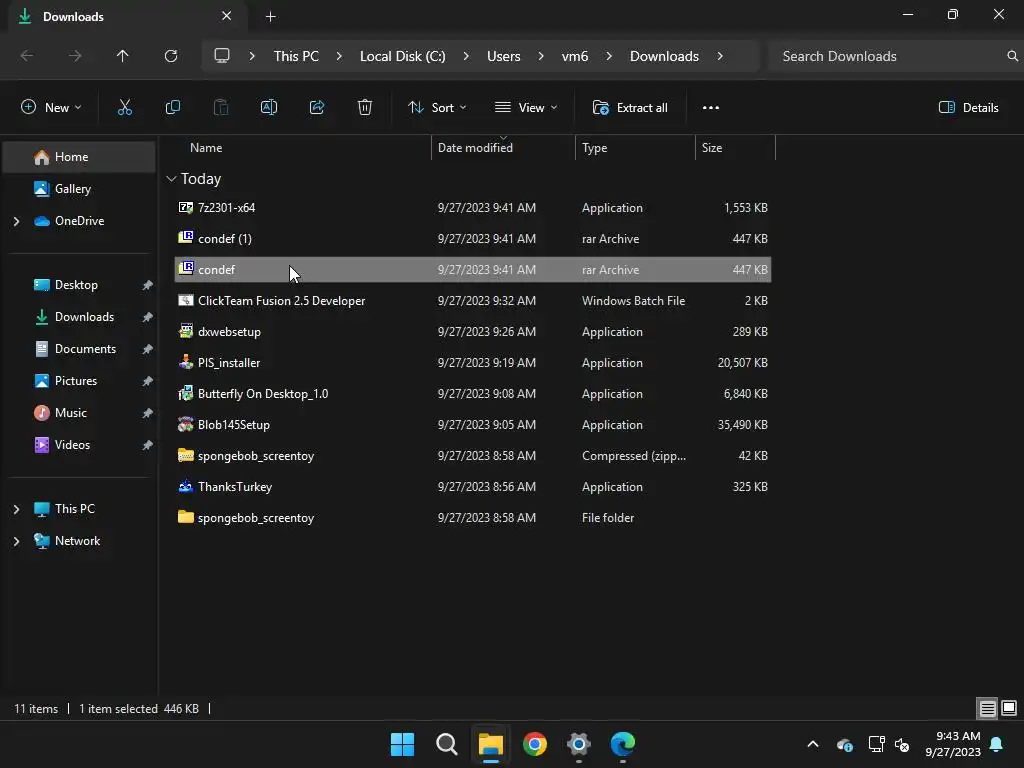The width and height of the screenshot is (1024, 768).
Task: Go up one folder level
Action: click(122, 56)
